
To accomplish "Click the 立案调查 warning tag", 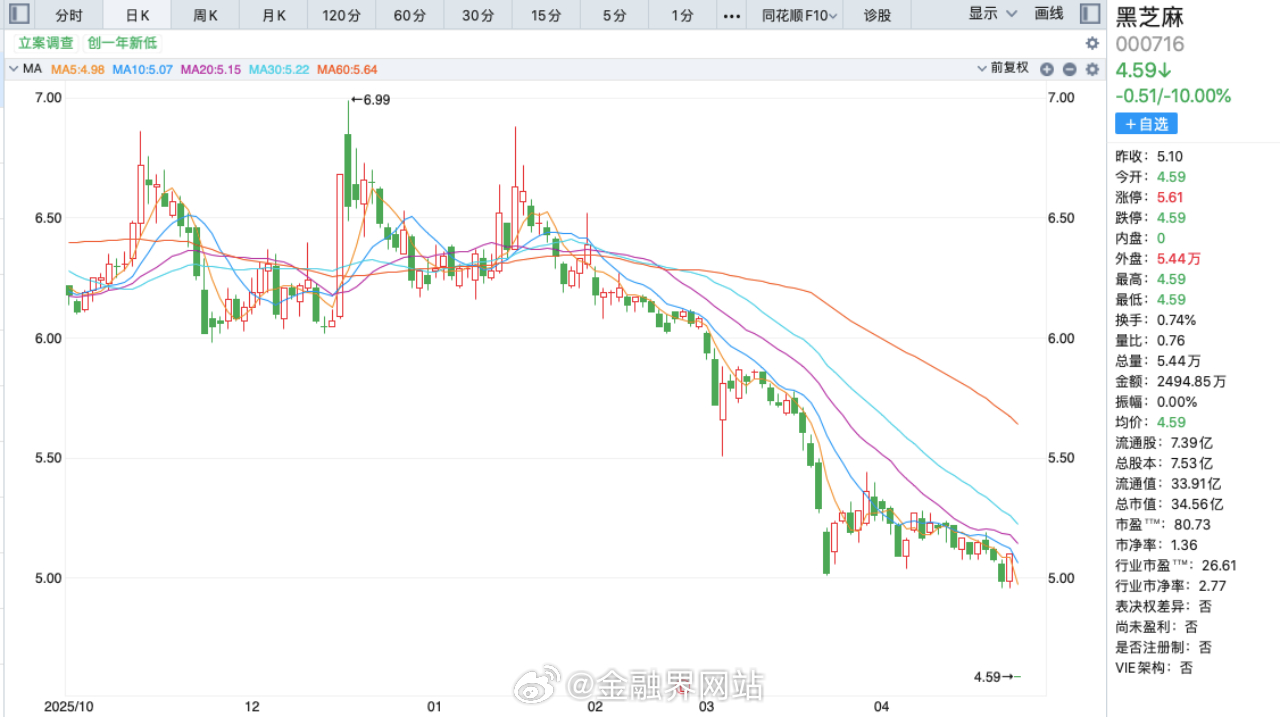I will point(44,43).
